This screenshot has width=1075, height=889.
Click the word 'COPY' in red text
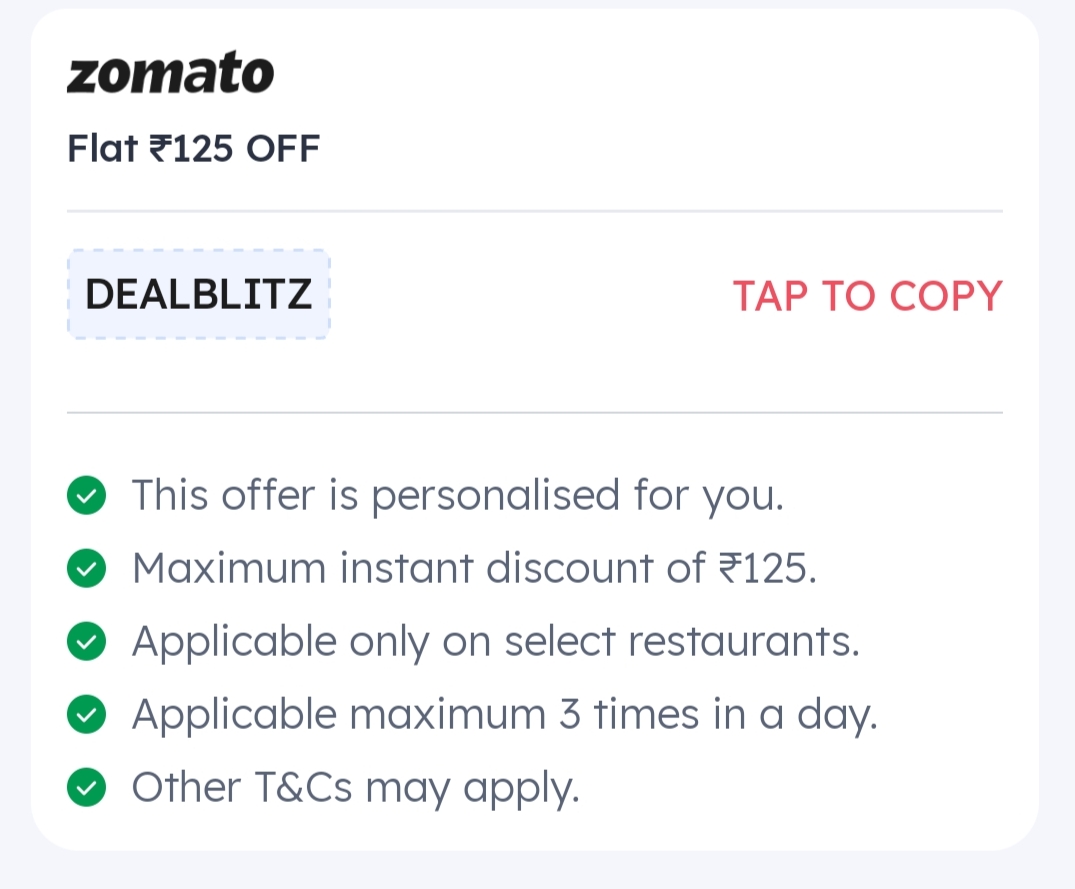click(946, 296)
